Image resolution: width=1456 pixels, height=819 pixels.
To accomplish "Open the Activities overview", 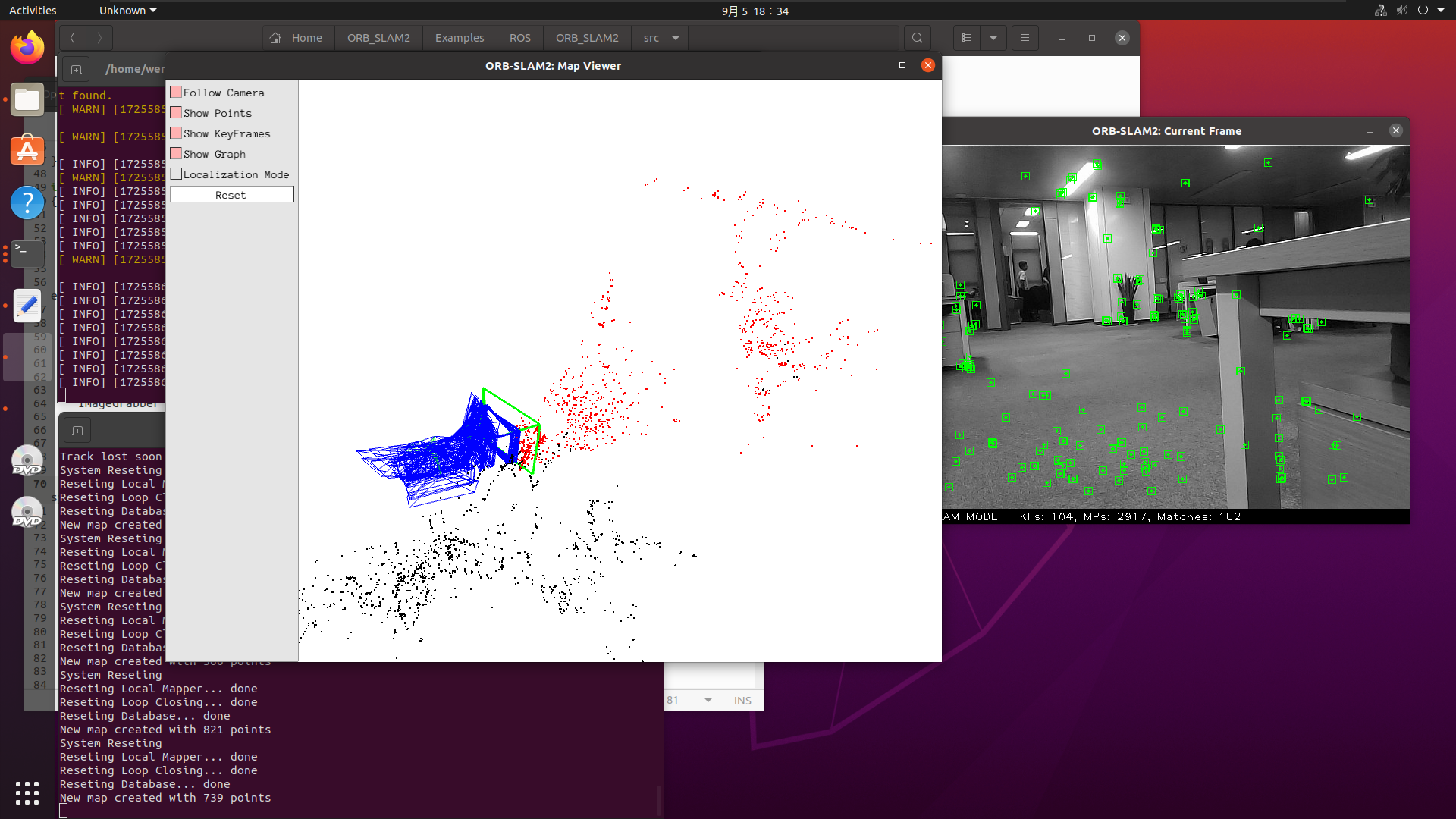I will [x=33, y=11].
